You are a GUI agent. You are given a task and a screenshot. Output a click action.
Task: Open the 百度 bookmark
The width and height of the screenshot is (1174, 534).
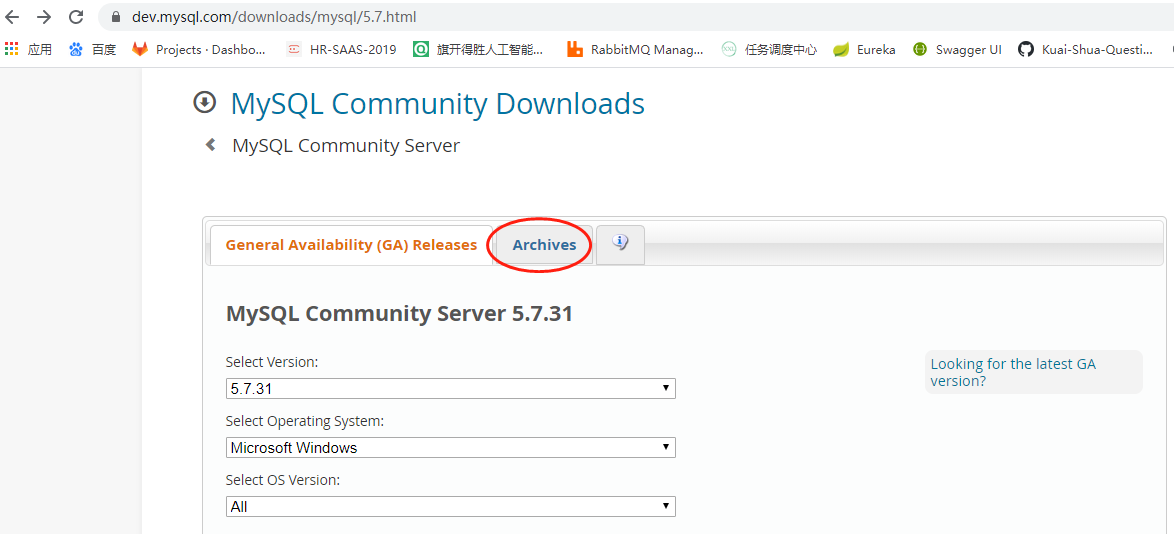click(92, 49)
